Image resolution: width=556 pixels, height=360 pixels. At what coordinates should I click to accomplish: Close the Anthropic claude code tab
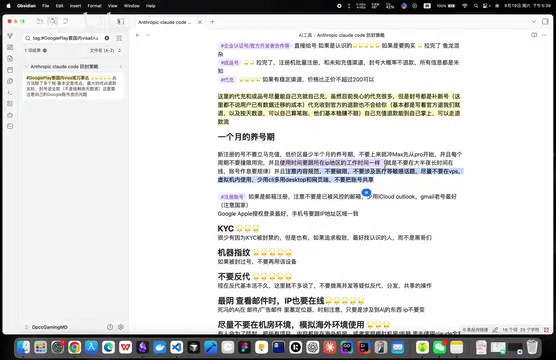tap(200, 22)
